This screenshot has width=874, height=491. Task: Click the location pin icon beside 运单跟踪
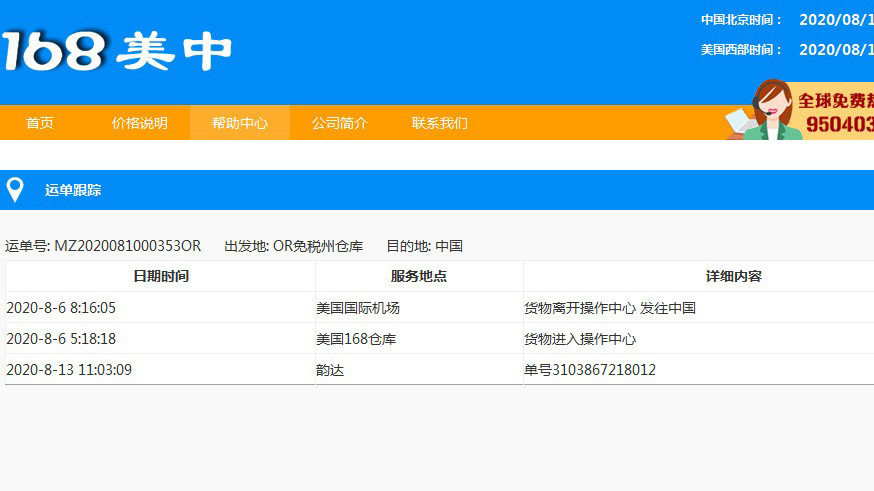(15, 190)
